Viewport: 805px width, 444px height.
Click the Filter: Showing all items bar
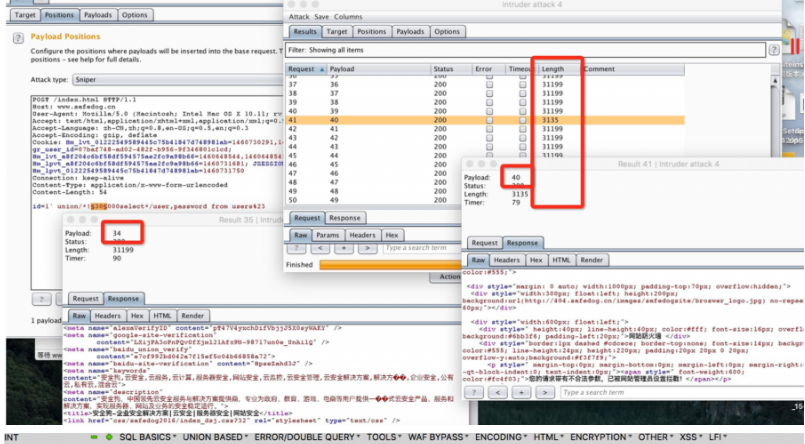[x=525, y=50]
